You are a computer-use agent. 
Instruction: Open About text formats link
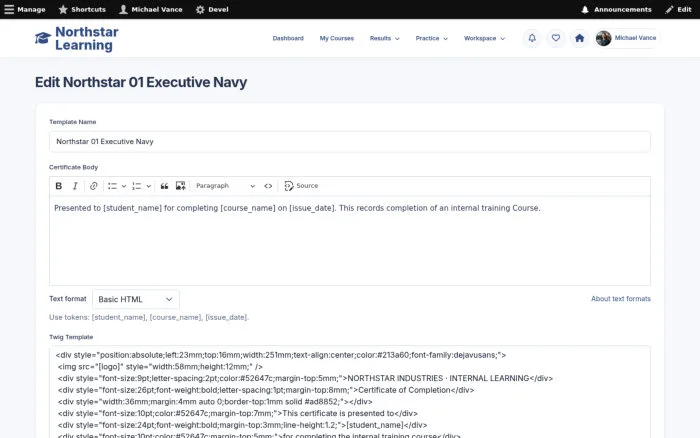(x=621, y=299)
